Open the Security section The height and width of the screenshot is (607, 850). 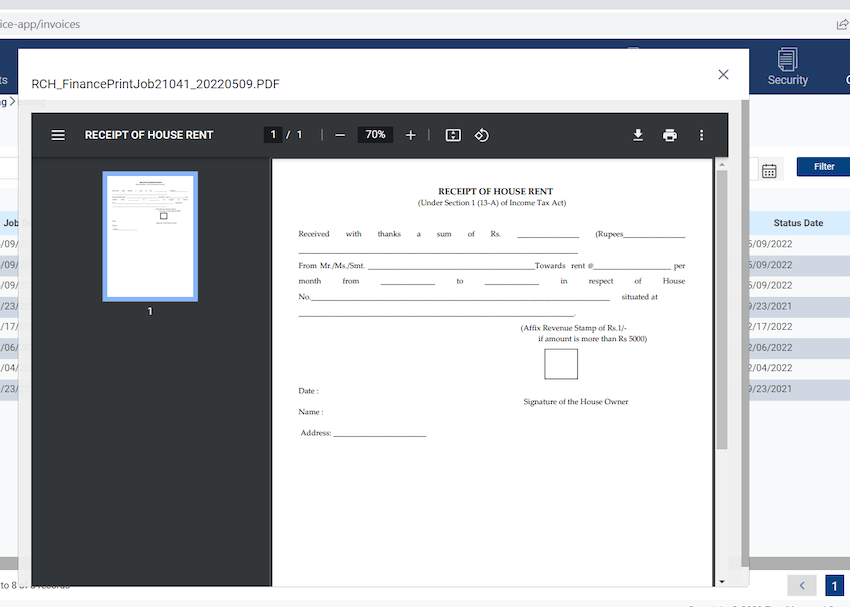(x=788, y=67)
